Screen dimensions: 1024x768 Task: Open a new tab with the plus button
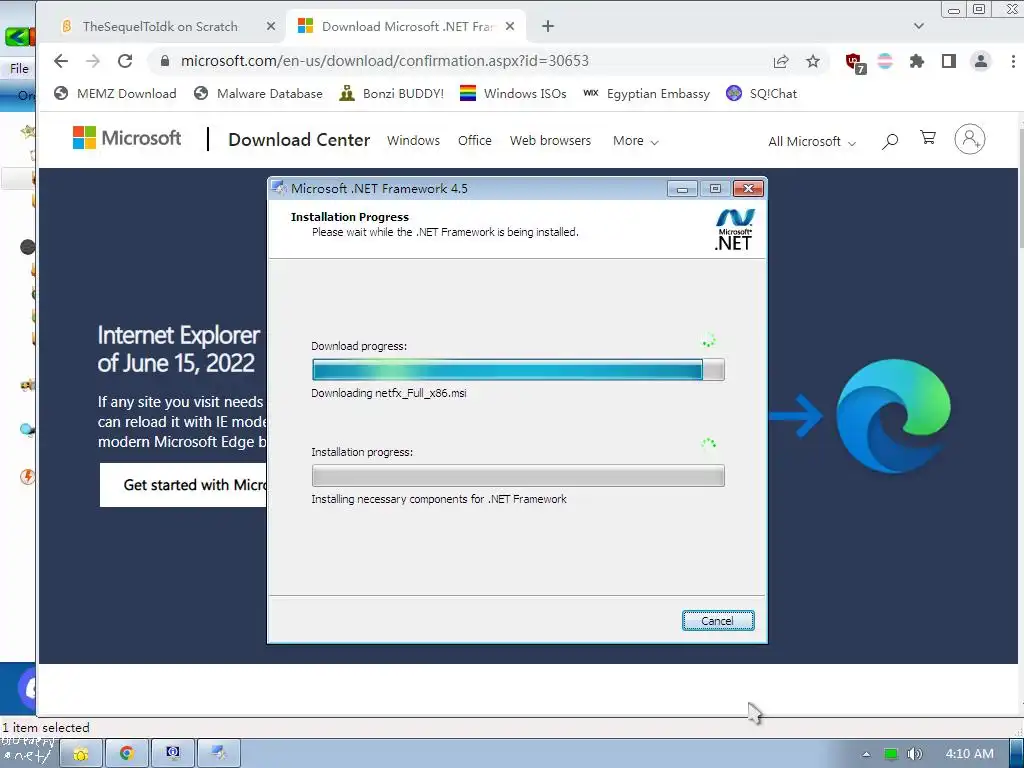click(x=548, y=26)
